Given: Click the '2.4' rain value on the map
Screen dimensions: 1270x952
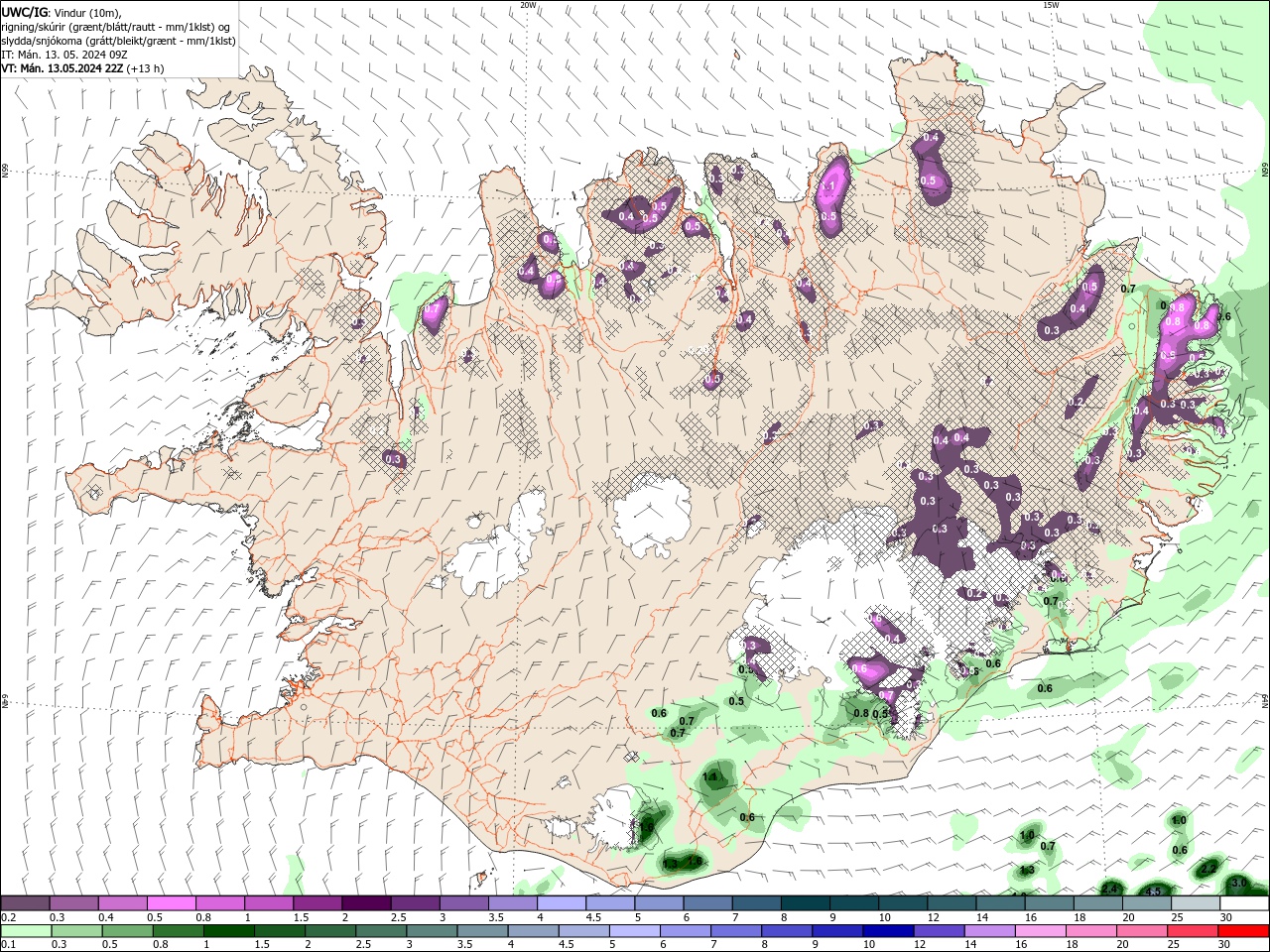Looking at the screenshot, I should pos(1110,889).
